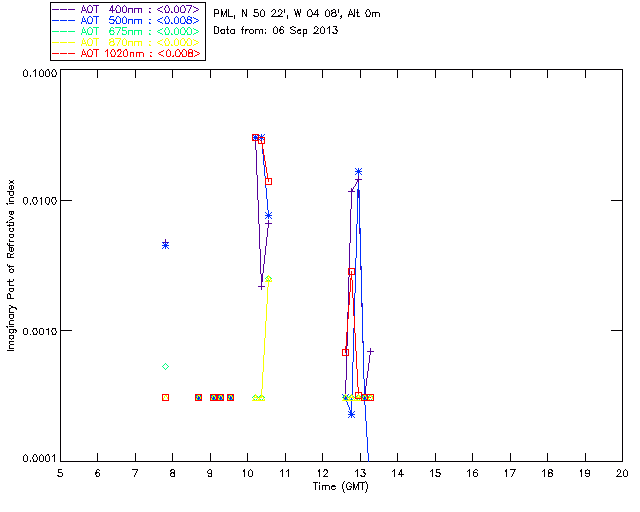Click the 0.0001 y-axis tick label

coord(40,459)
